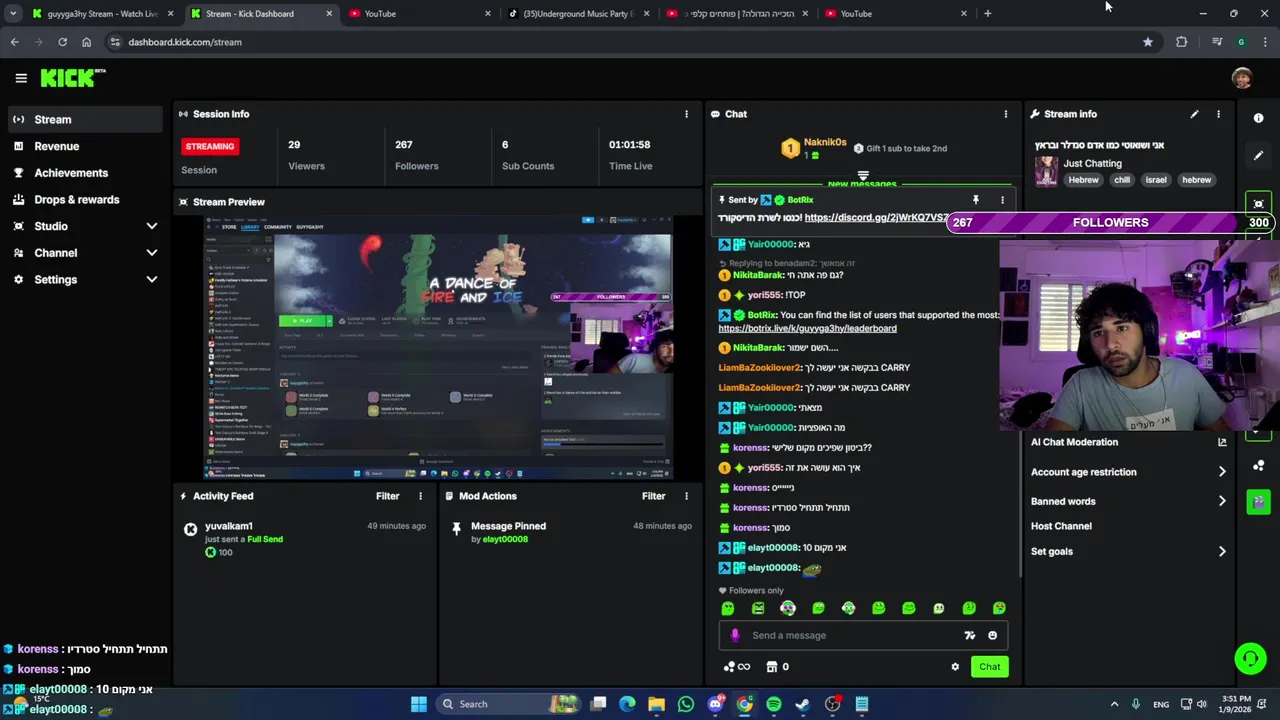This screenshot has height=720, width=1280.
Task: Go to Stream in the sidebar
Action: pos(85,119)
